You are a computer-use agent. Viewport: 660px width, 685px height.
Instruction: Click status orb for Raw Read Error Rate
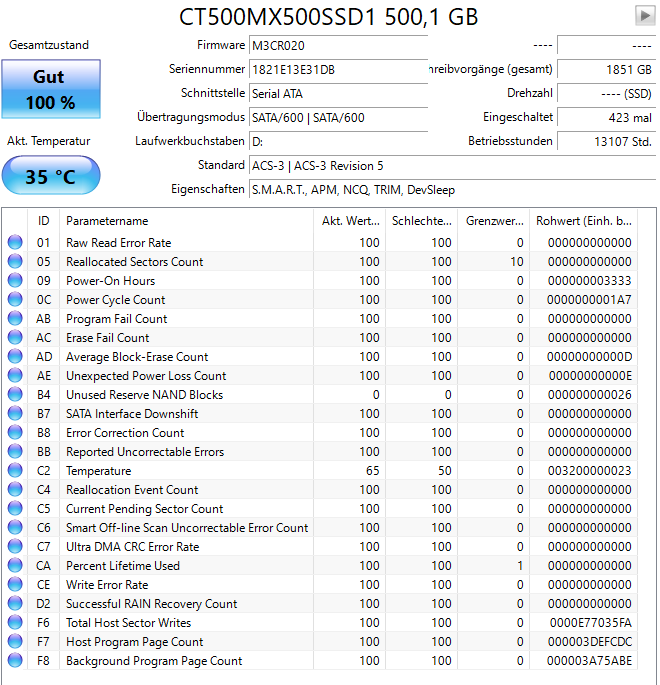(x=15, y=242)
